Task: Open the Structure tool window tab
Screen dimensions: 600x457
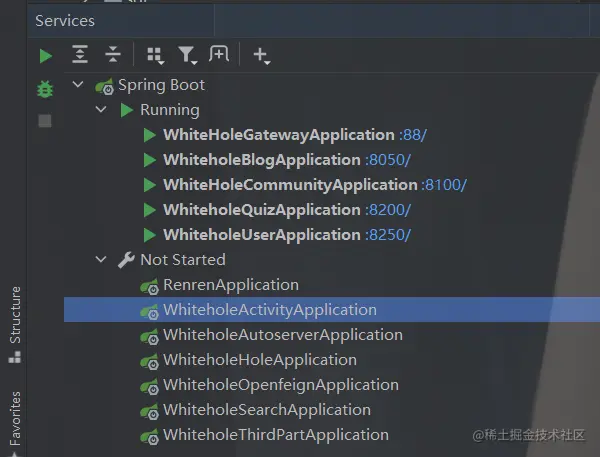Action: [15, 325]
